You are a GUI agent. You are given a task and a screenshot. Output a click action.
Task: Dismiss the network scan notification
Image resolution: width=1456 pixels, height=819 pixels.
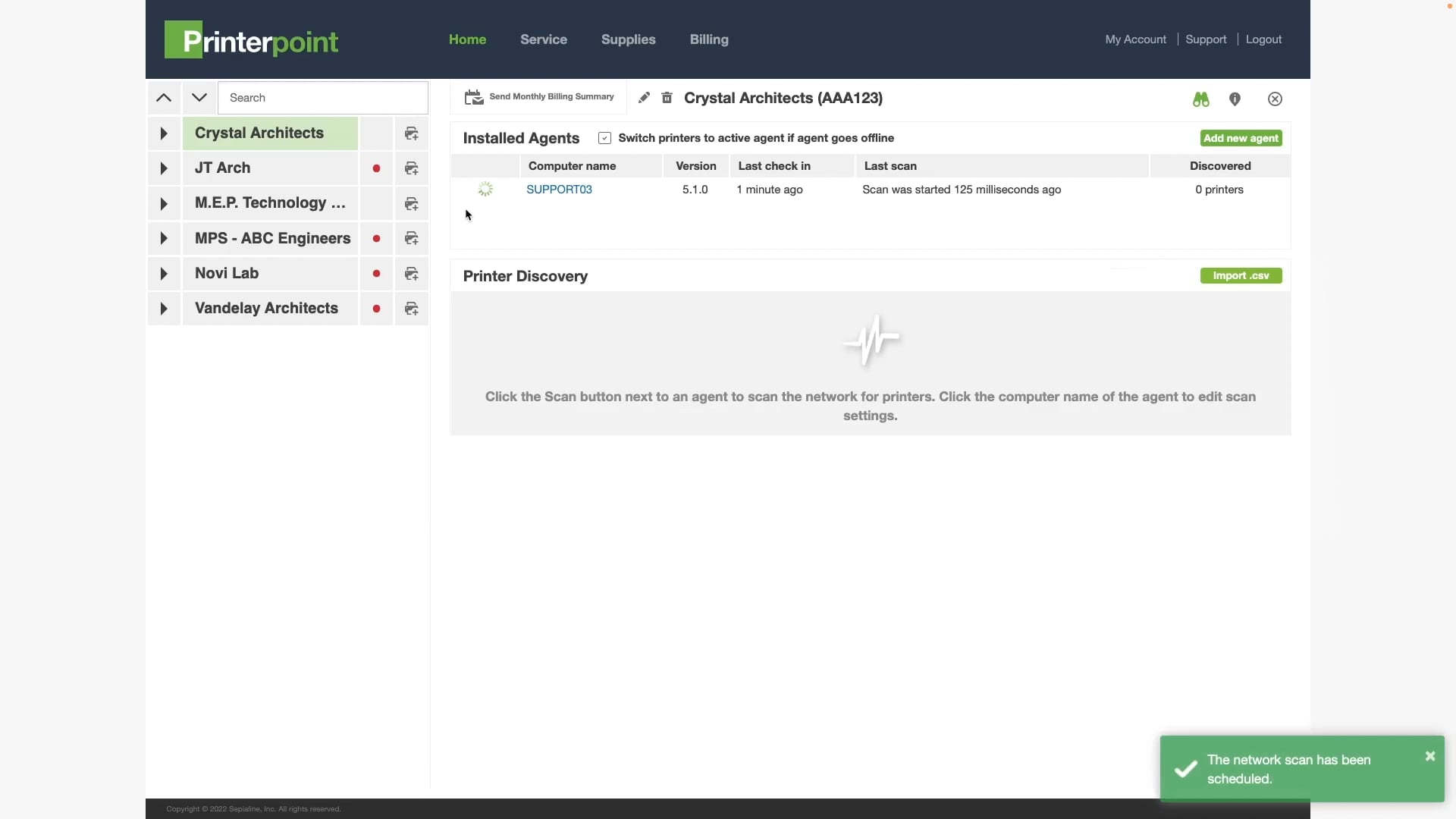coord(1430,756)
